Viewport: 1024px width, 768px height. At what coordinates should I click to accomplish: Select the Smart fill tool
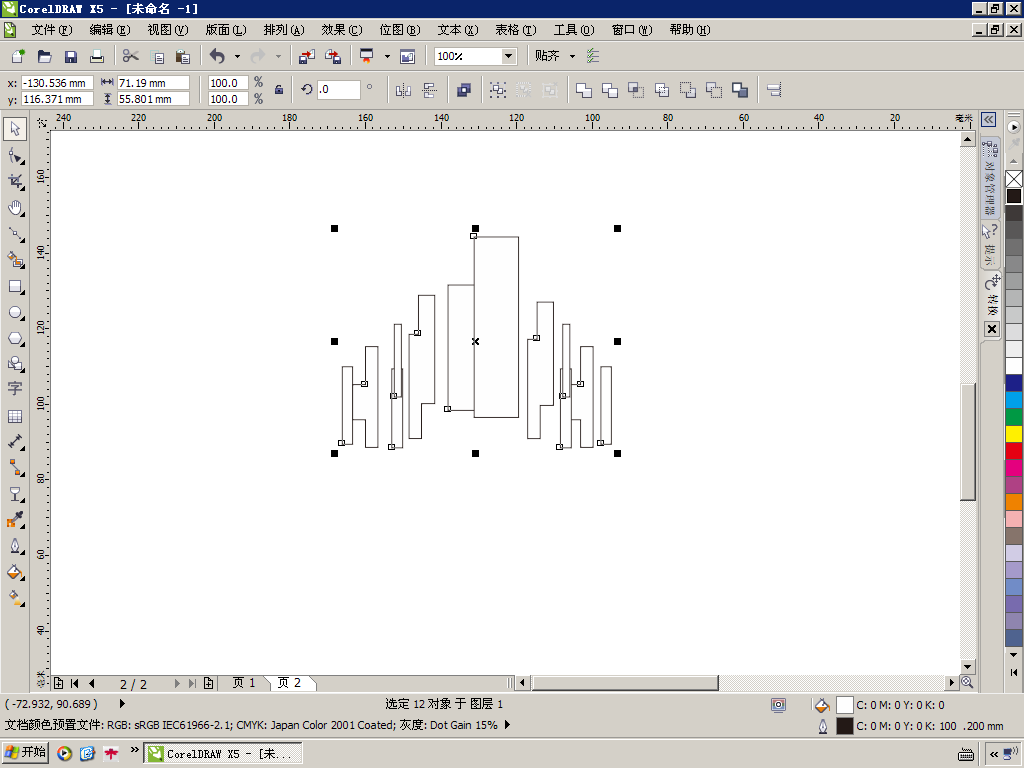pos(15,260)
